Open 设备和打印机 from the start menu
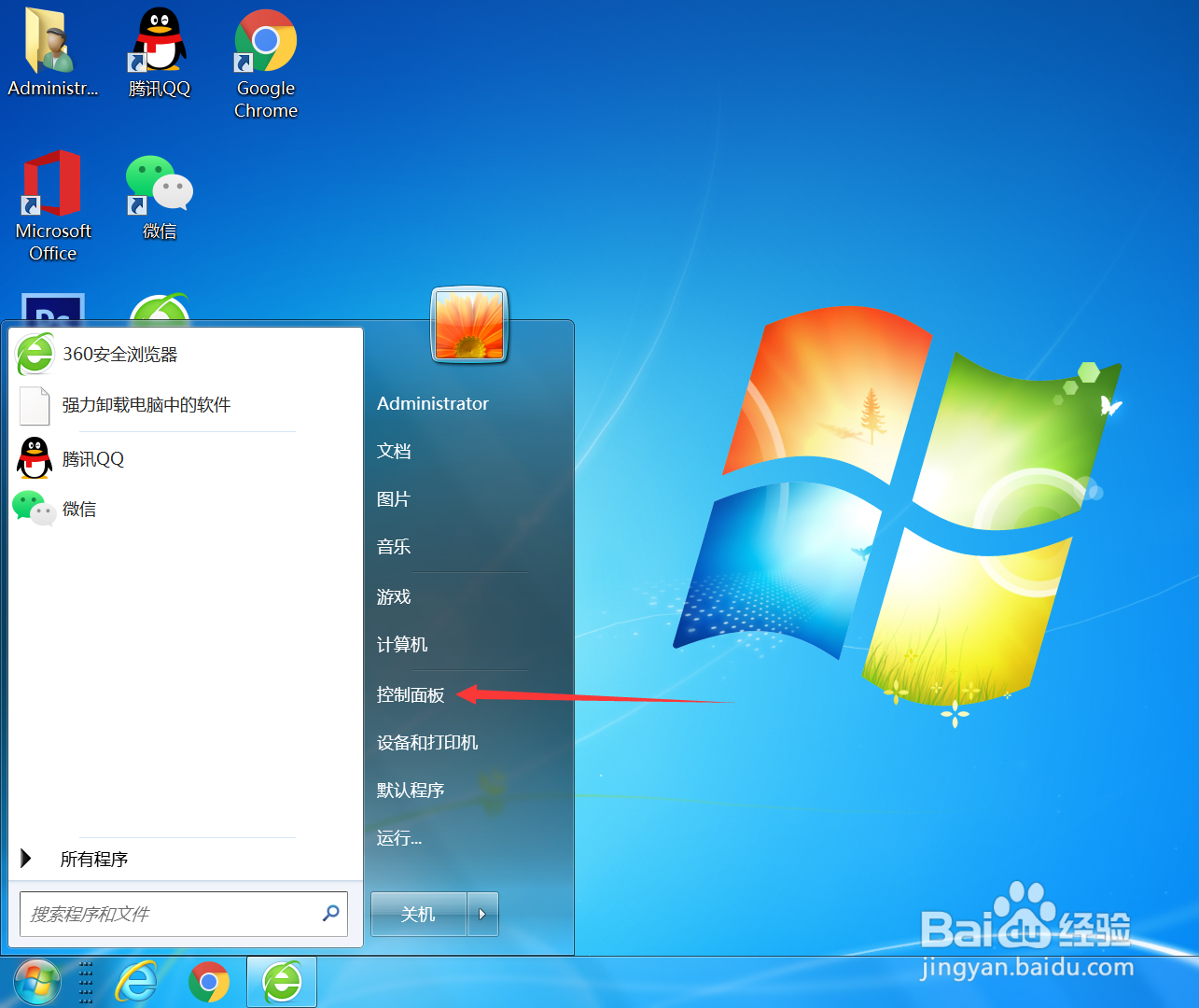 (x=427, y=743)
